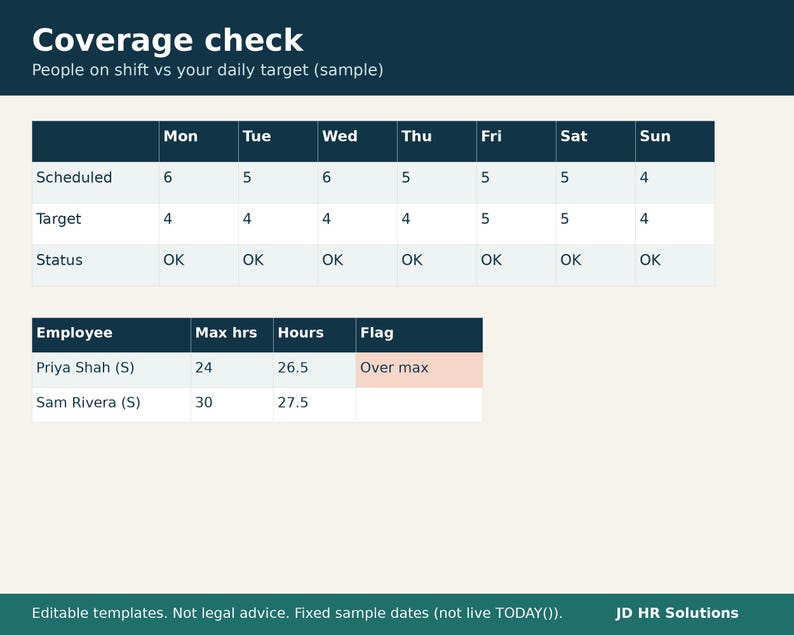Select the OK status under Thu
The image size is (794, 635).
point(437,265)
